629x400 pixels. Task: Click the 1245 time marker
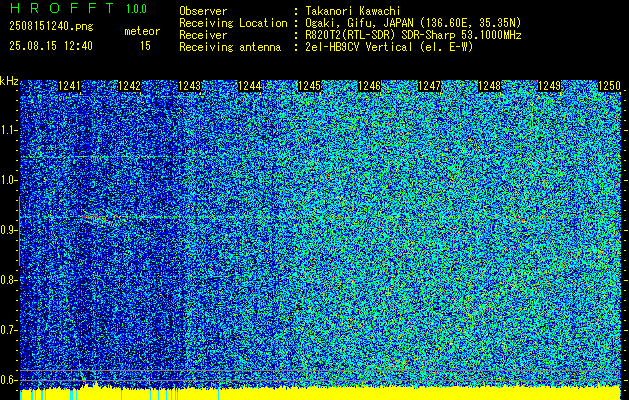pyautogui.click(x=309, y=86)
